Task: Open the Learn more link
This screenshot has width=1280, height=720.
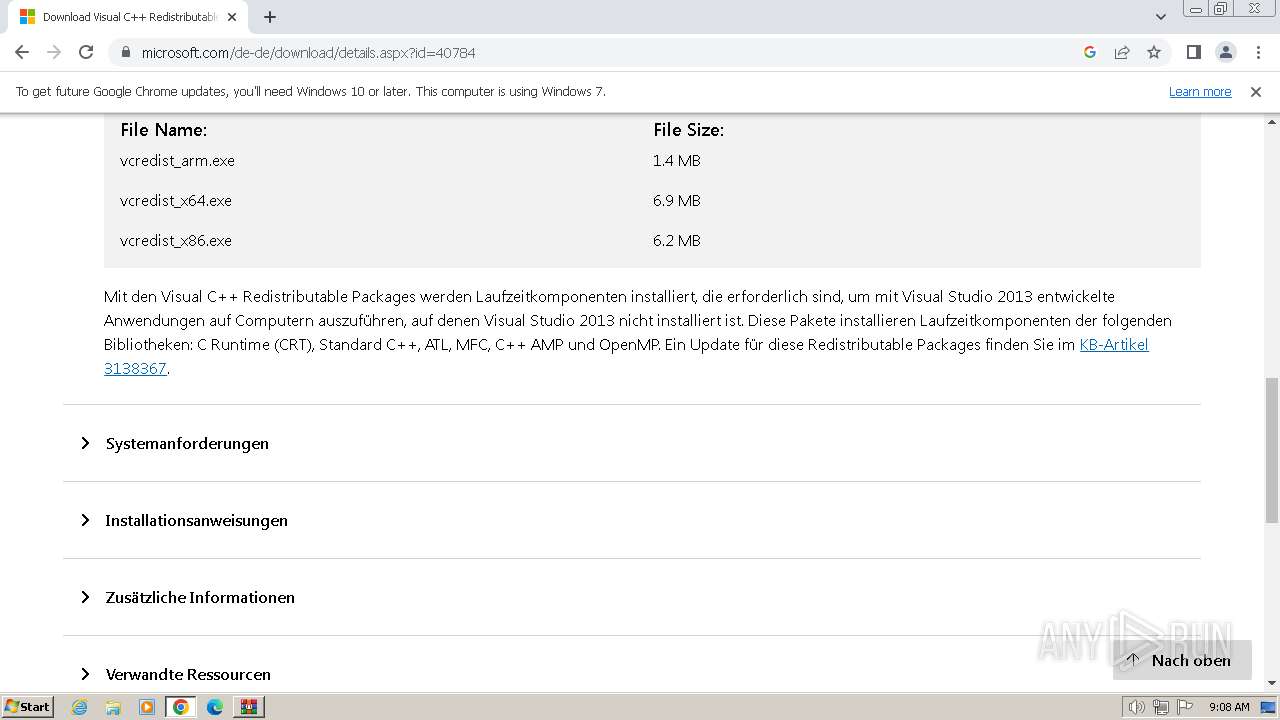Action: click(1200, 92)
